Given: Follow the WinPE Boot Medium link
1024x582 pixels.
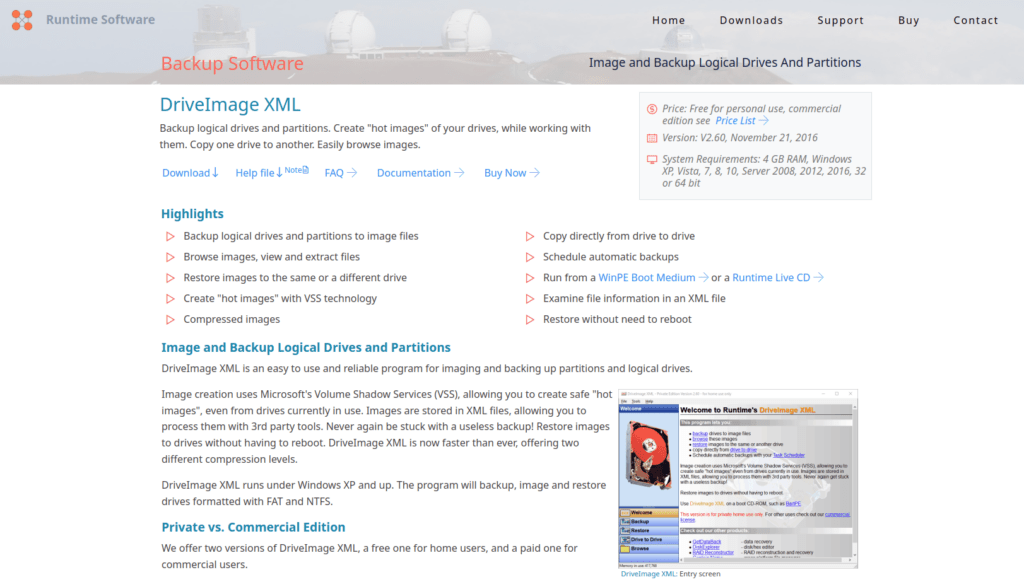Looking at the screenshot, I should pyautogui.click(x=653, y=278).
